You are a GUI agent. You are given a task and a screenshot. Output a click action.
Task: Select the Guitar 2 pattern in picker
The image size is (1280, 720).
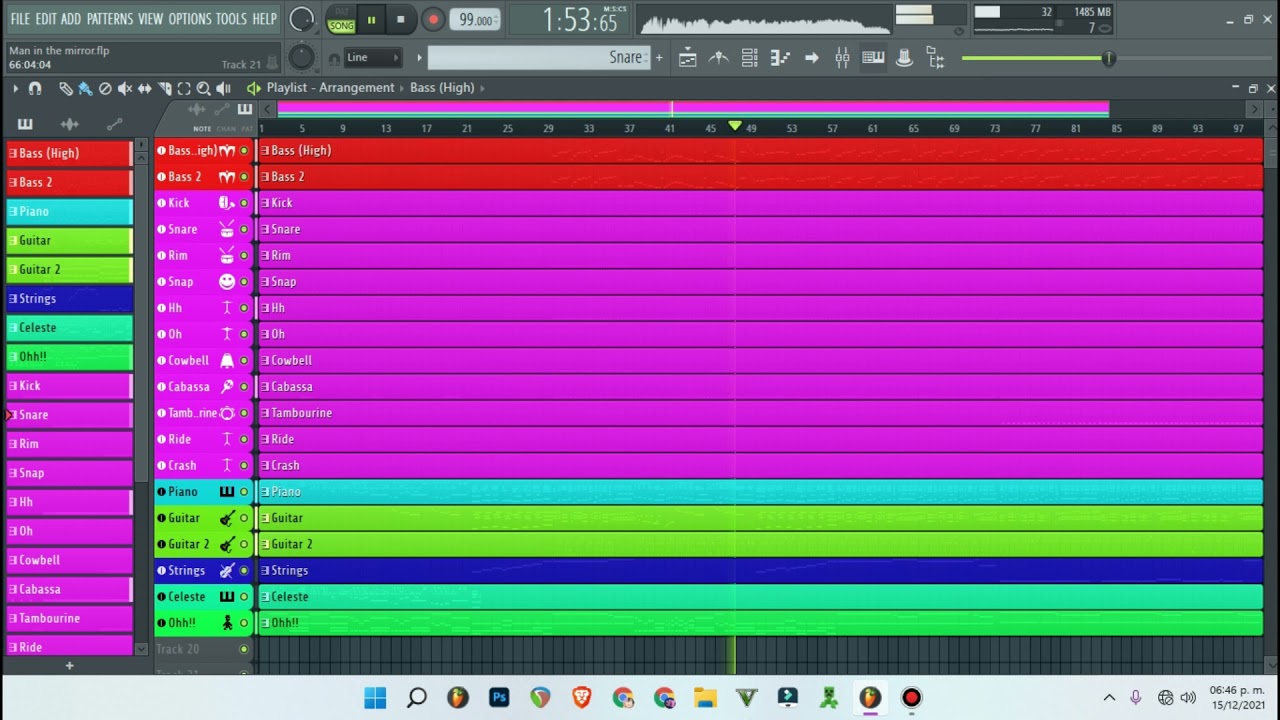(69, 270)
